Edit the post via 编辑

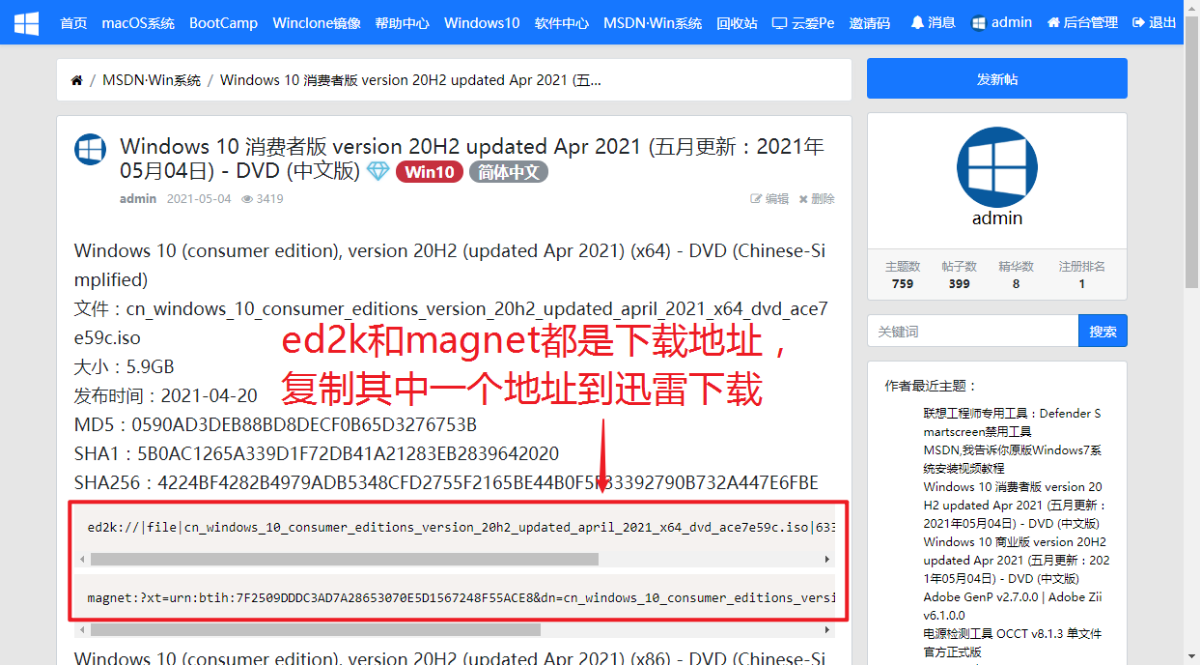tap(770, 199)
